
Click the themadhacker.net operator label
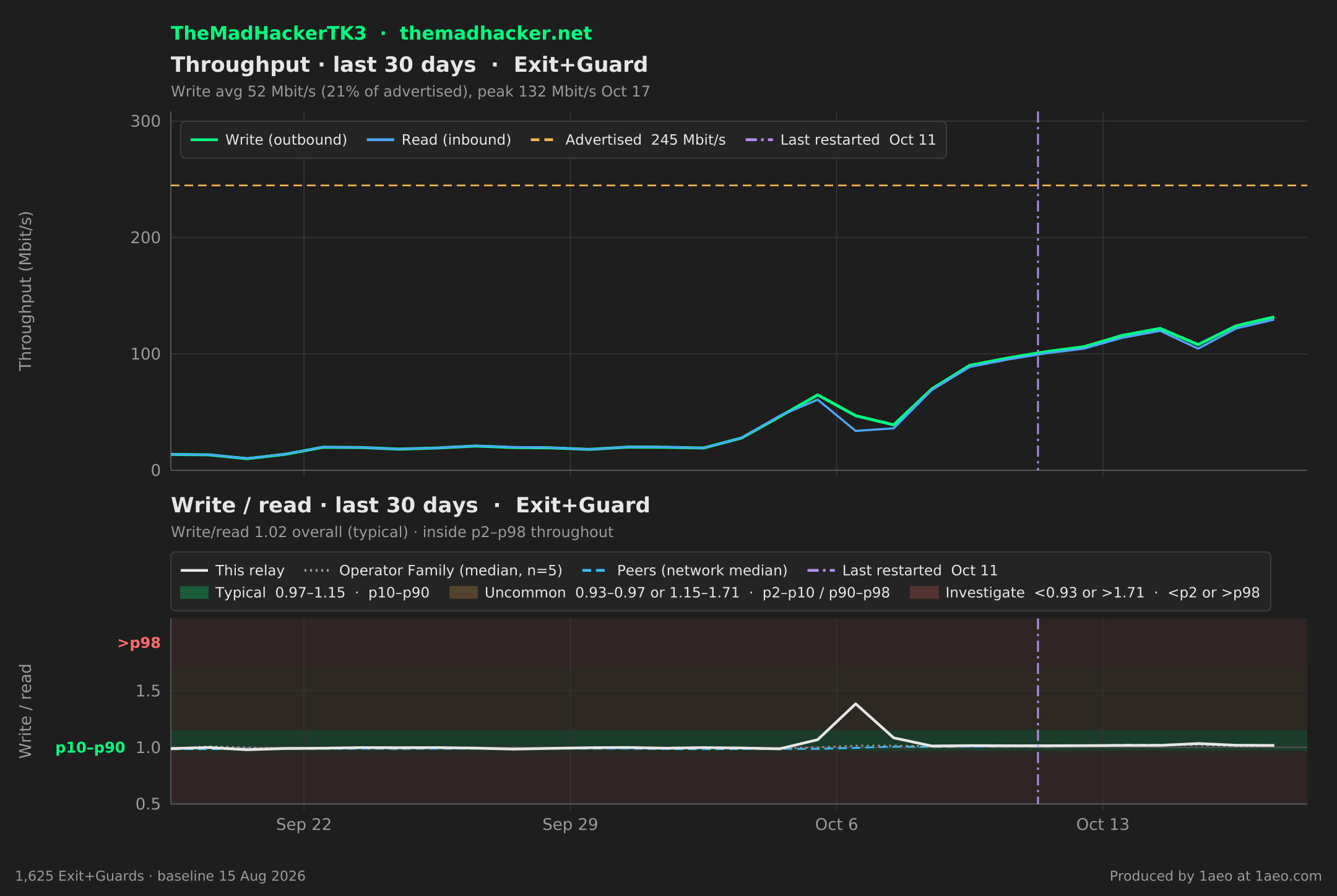pyautogui.click(x=496, y=33)
